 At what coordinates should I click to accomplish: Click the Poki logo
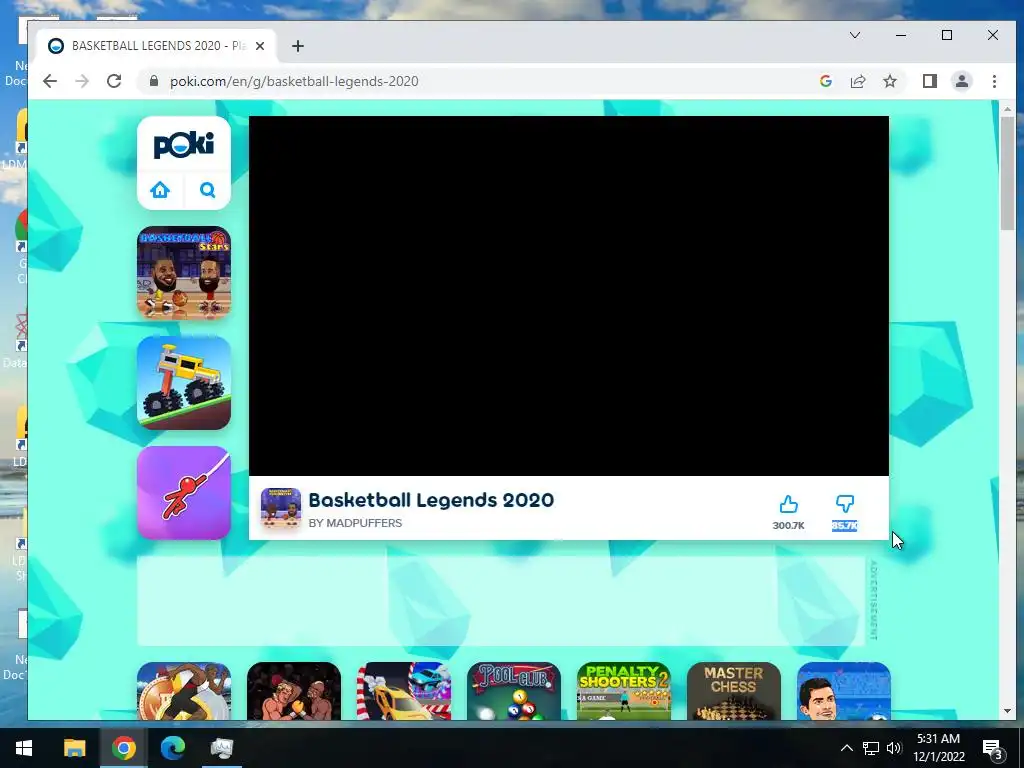click(x=184, y=145)
